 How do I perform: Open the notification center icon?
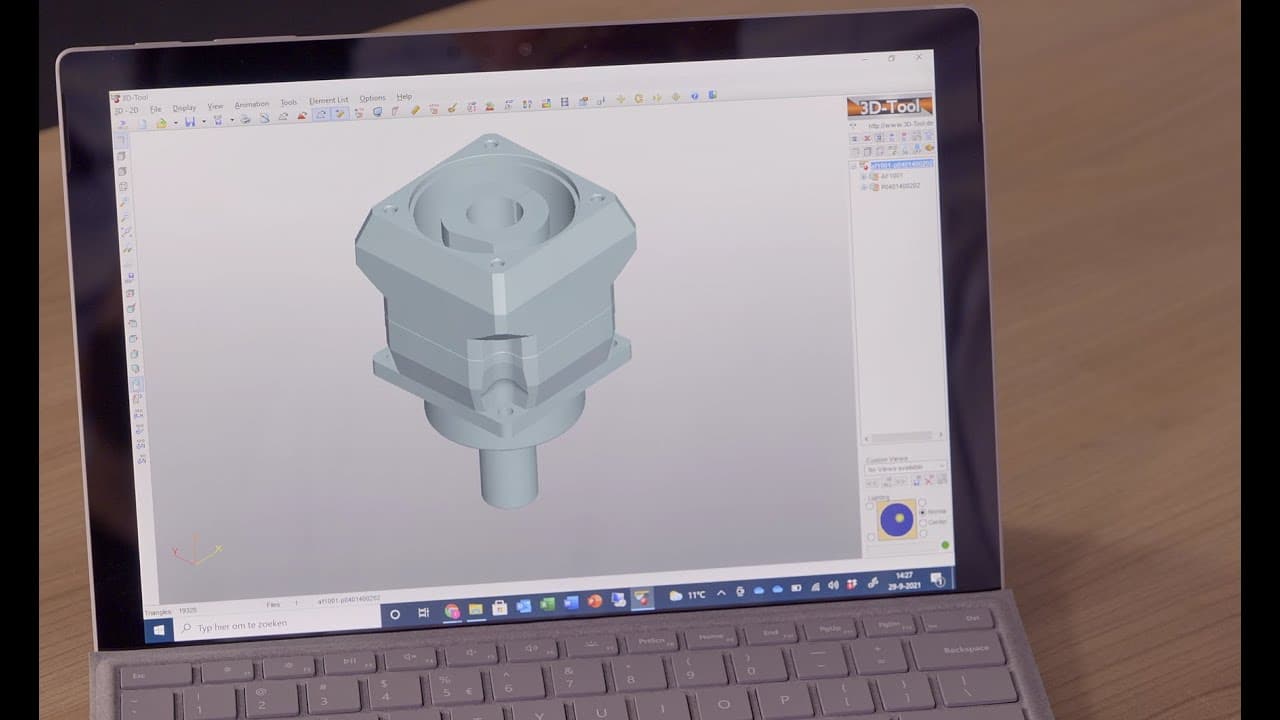[936, 579]
